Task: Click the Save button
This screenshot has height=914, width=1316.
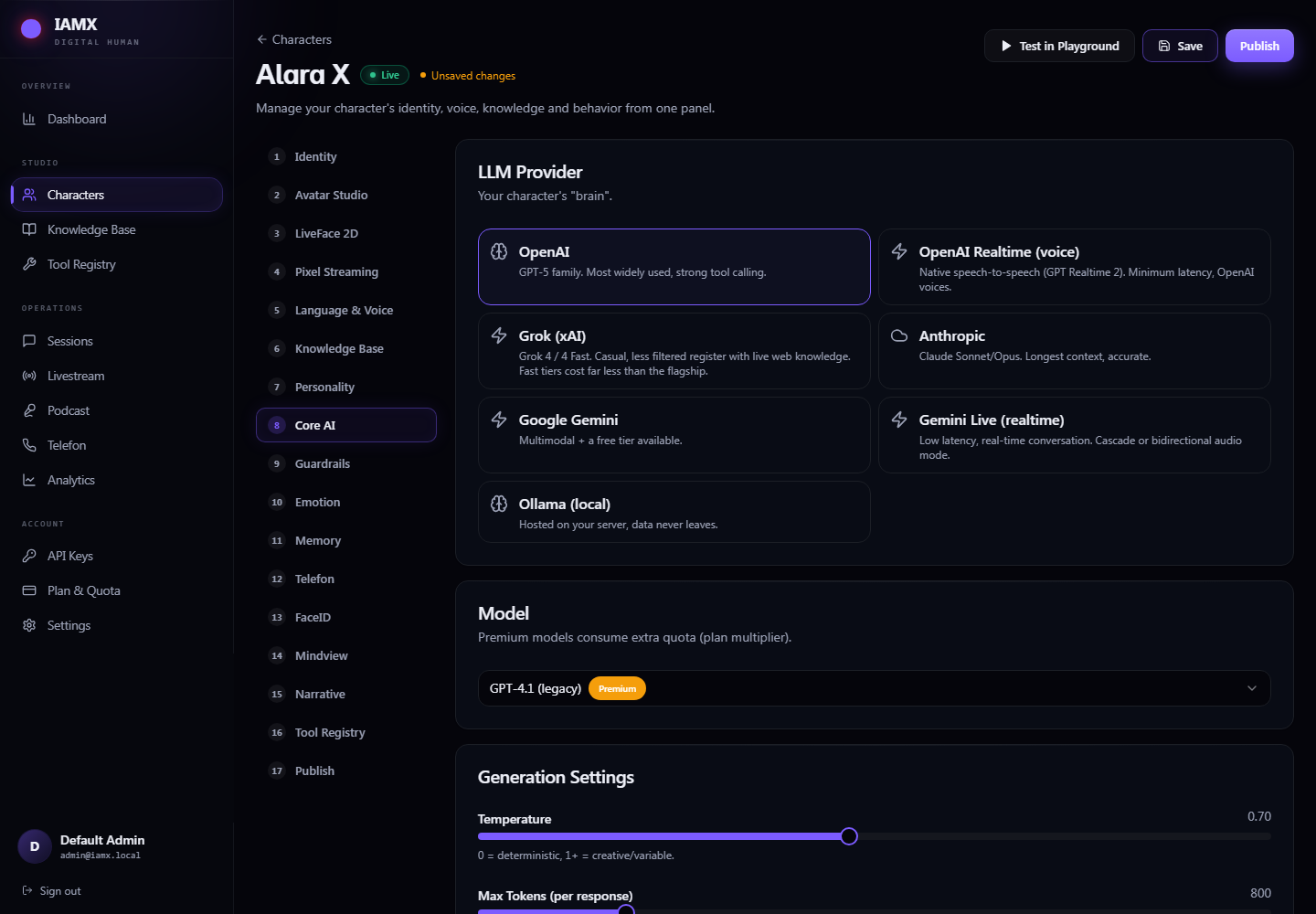Action: tap(1180, 46)
